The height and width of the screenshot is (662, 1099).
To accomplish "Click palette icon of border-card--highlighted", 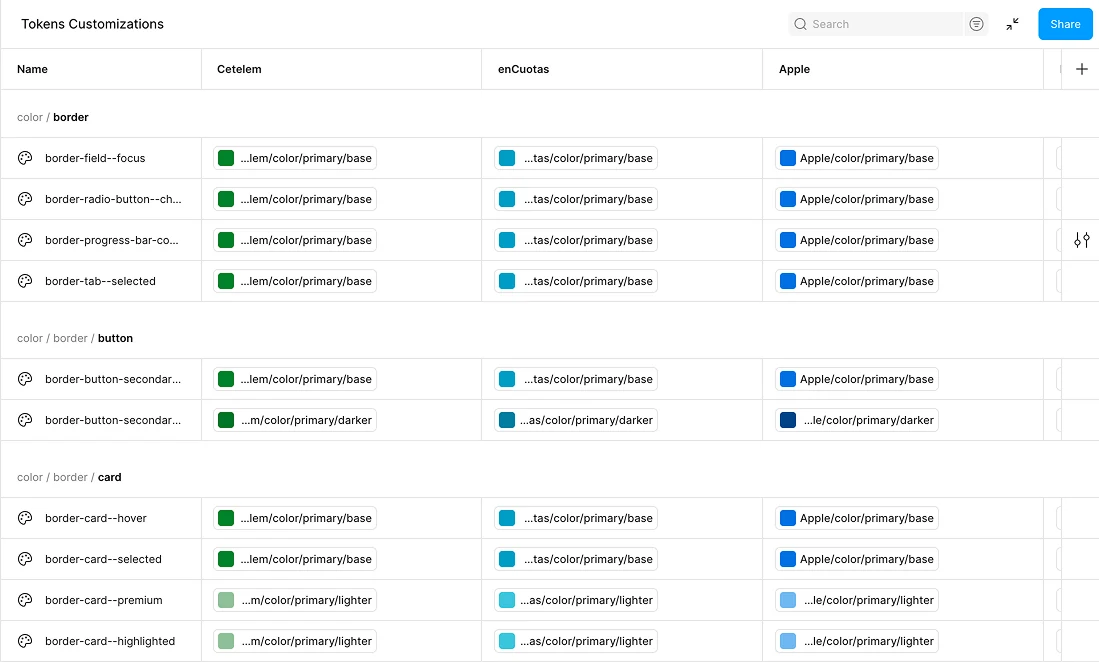I will [x=25, y=641].
